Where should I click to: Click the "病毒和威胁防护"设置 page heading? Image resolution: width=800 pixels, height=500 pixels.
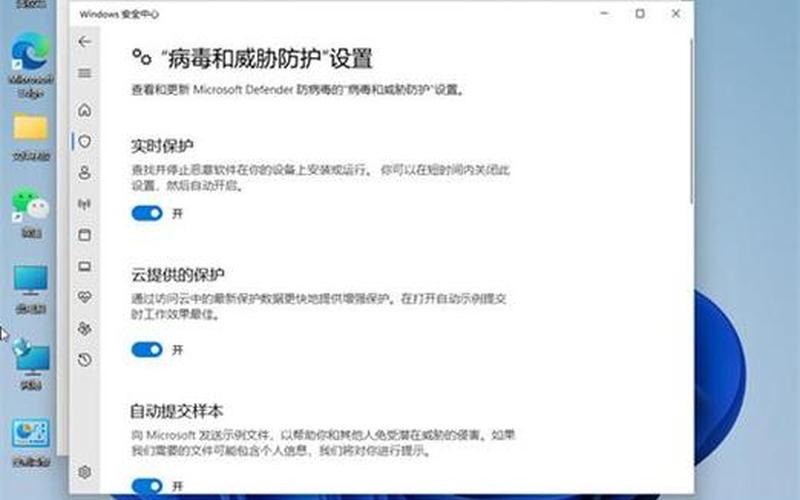tap(266, 59)
